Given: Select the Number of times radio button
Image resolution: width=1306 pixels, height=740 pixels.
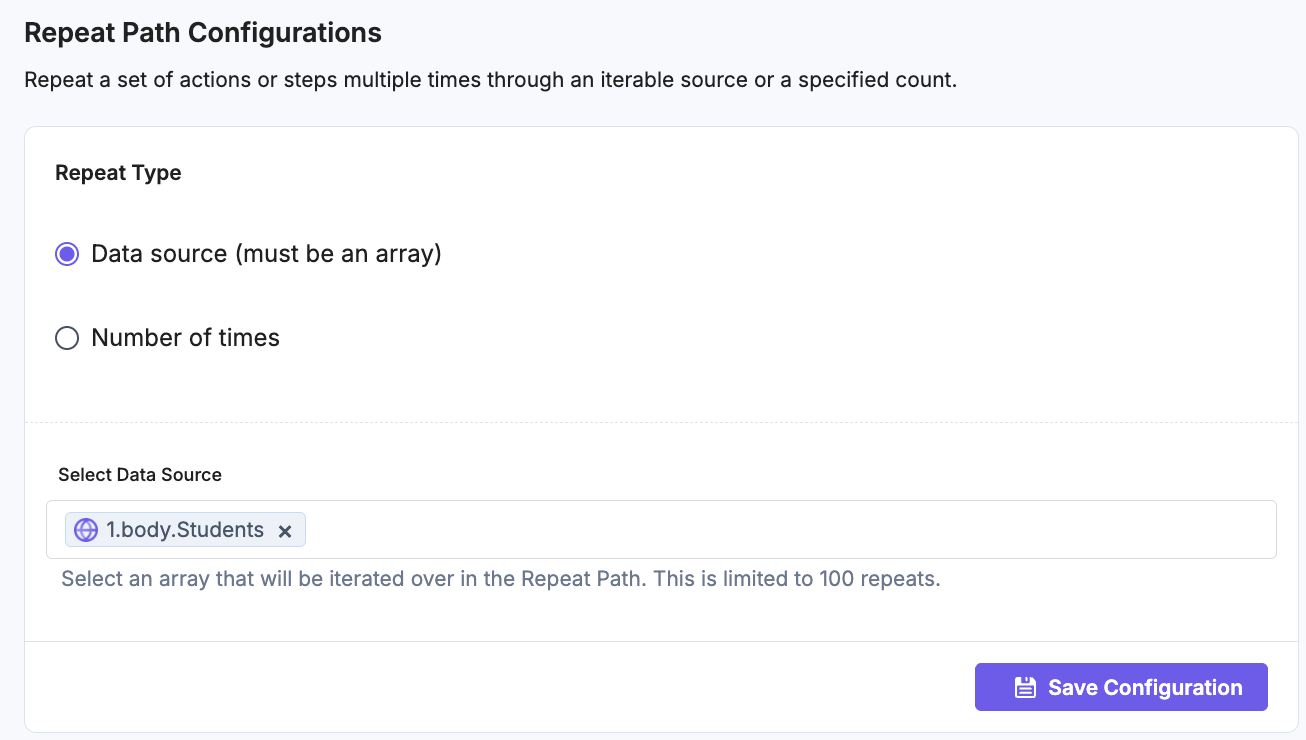Looking at the screenshot, I should [67, 338].
